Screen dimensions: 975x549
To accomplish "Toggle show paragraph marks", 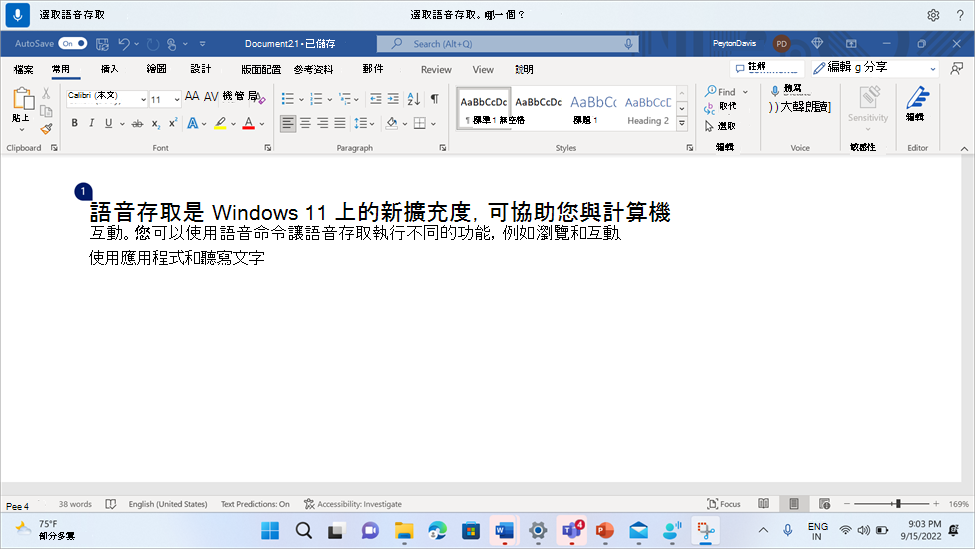I will [435, 99].
